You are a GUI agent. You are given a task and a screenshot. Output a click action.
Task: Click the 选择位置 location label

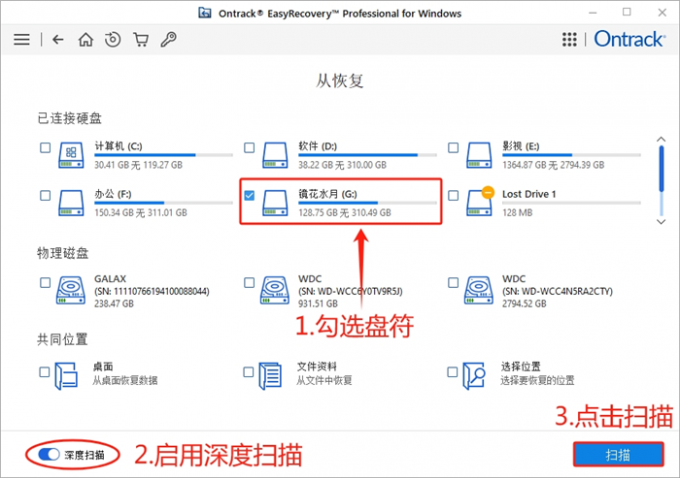520,367
